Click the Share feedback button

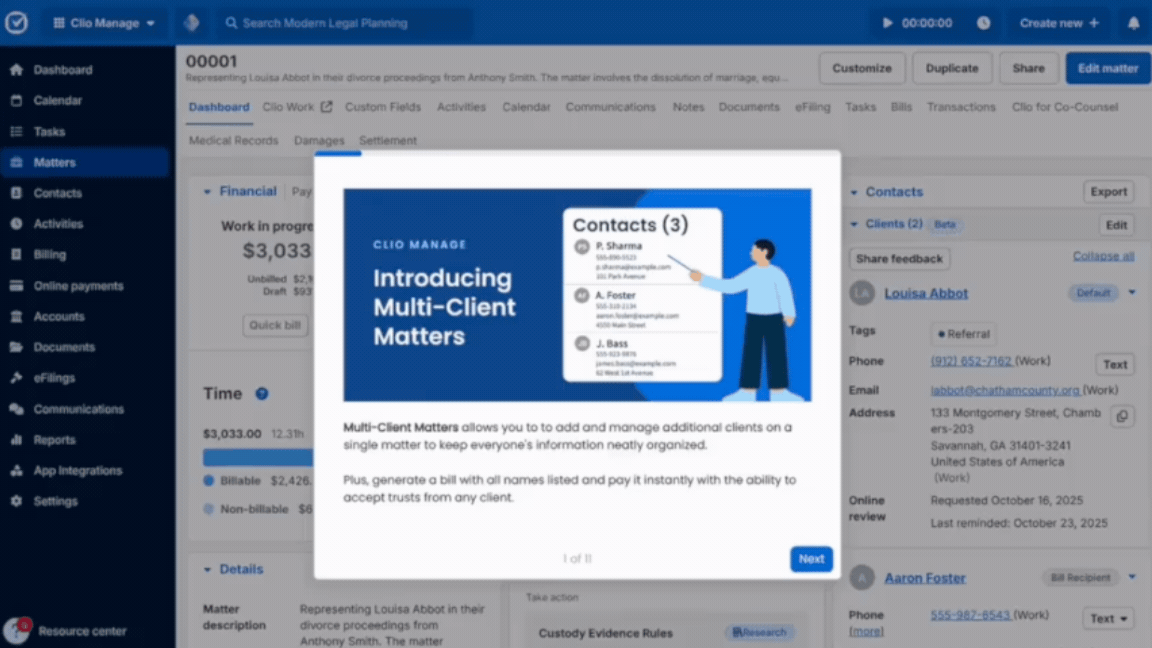pyautogui.click(x=899, y=259)
